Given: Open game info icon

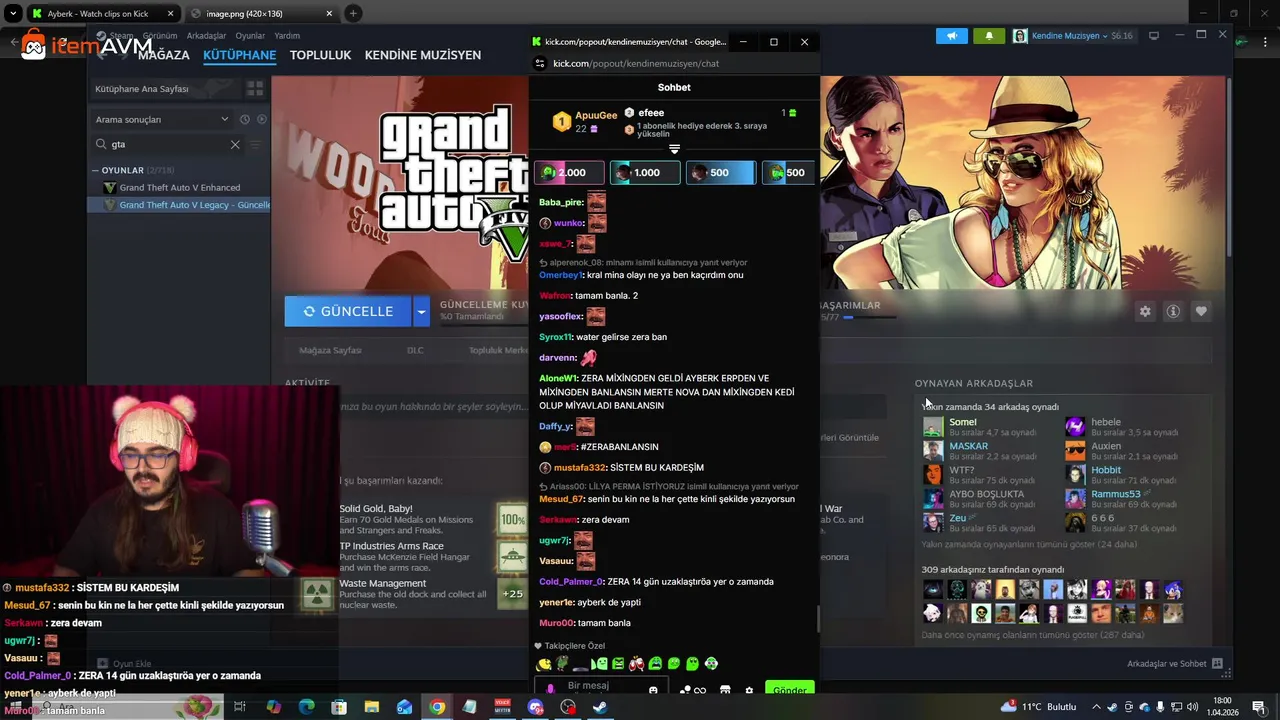Looking at the screenshot, I should tap(1173, 311).
